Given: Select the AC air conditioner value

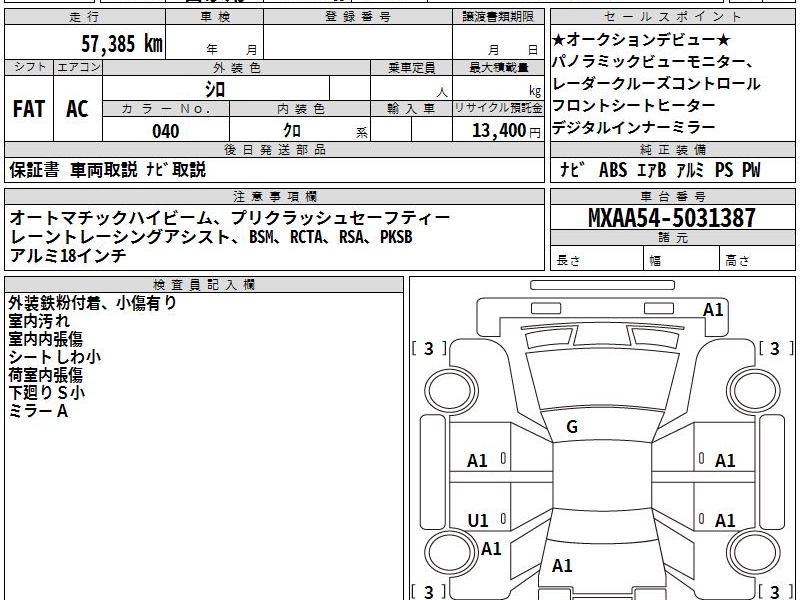Looking at the screenshot, I should (x=78, y=109).
